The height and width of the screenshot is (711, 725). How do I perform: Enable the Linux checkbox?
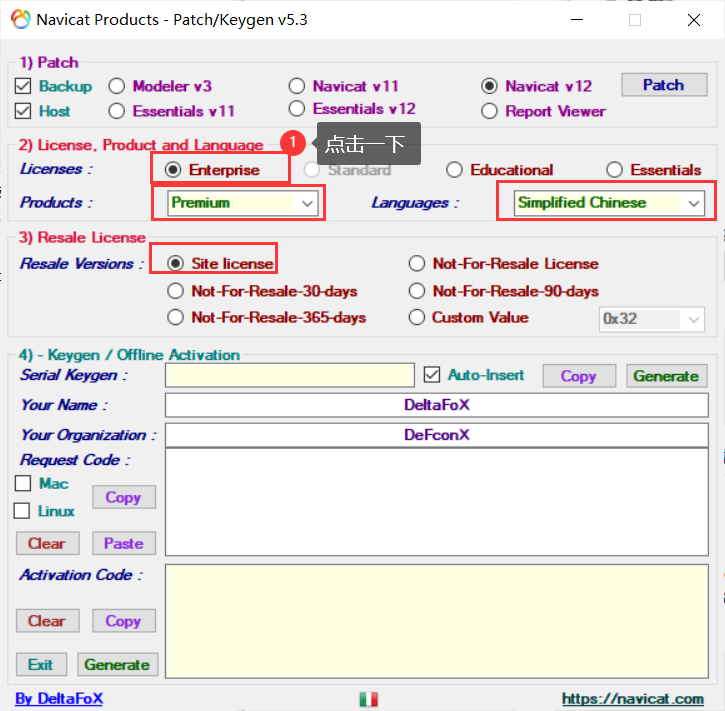click(x=22, y=511)
